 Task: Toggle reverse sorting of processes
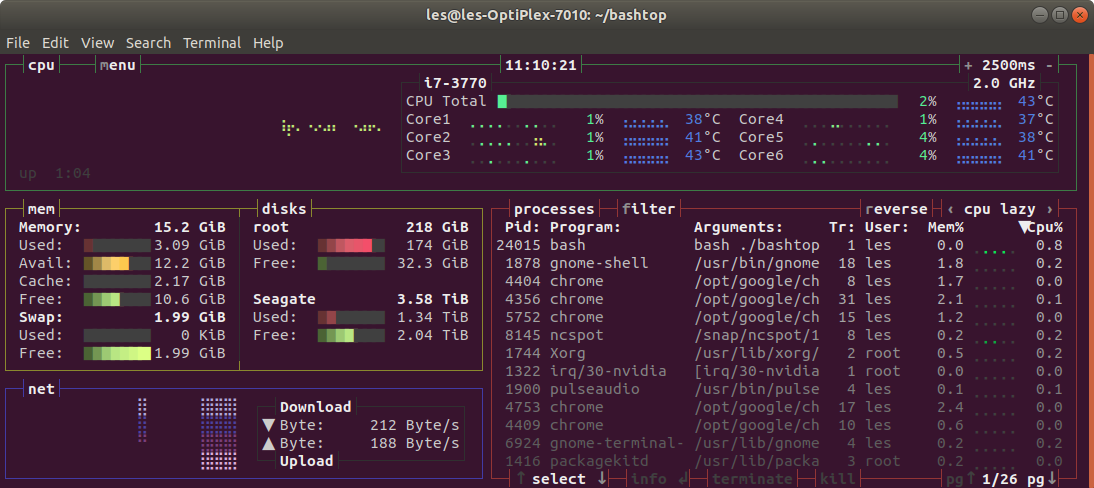(897, 209)
